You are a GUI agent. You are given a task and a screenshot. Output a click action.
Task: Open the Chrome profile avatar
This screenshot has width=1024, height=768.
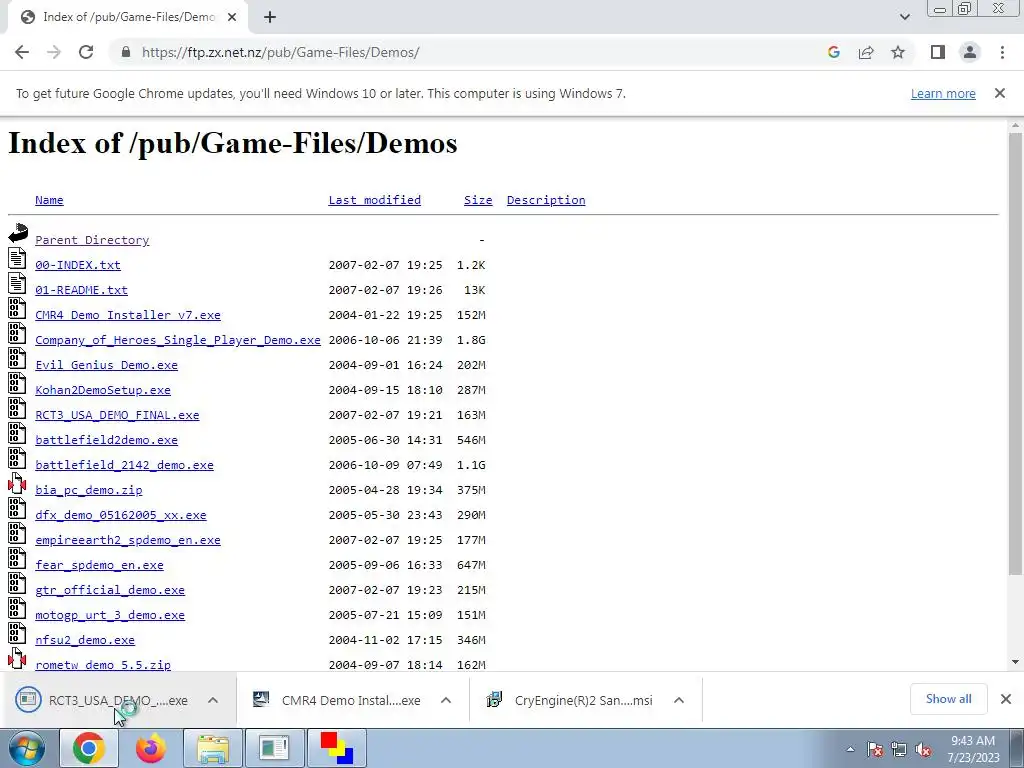970,52
